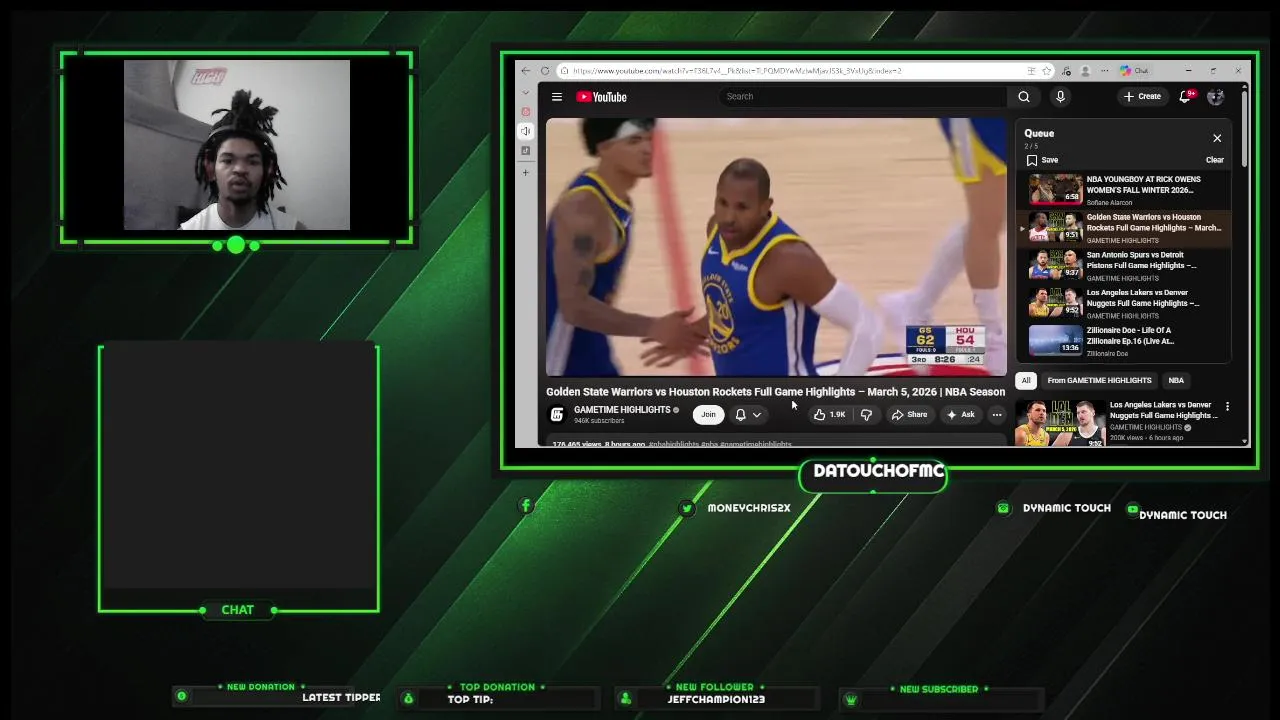
Task: Click the pink sidebar app icon
Action: [526, 112]
